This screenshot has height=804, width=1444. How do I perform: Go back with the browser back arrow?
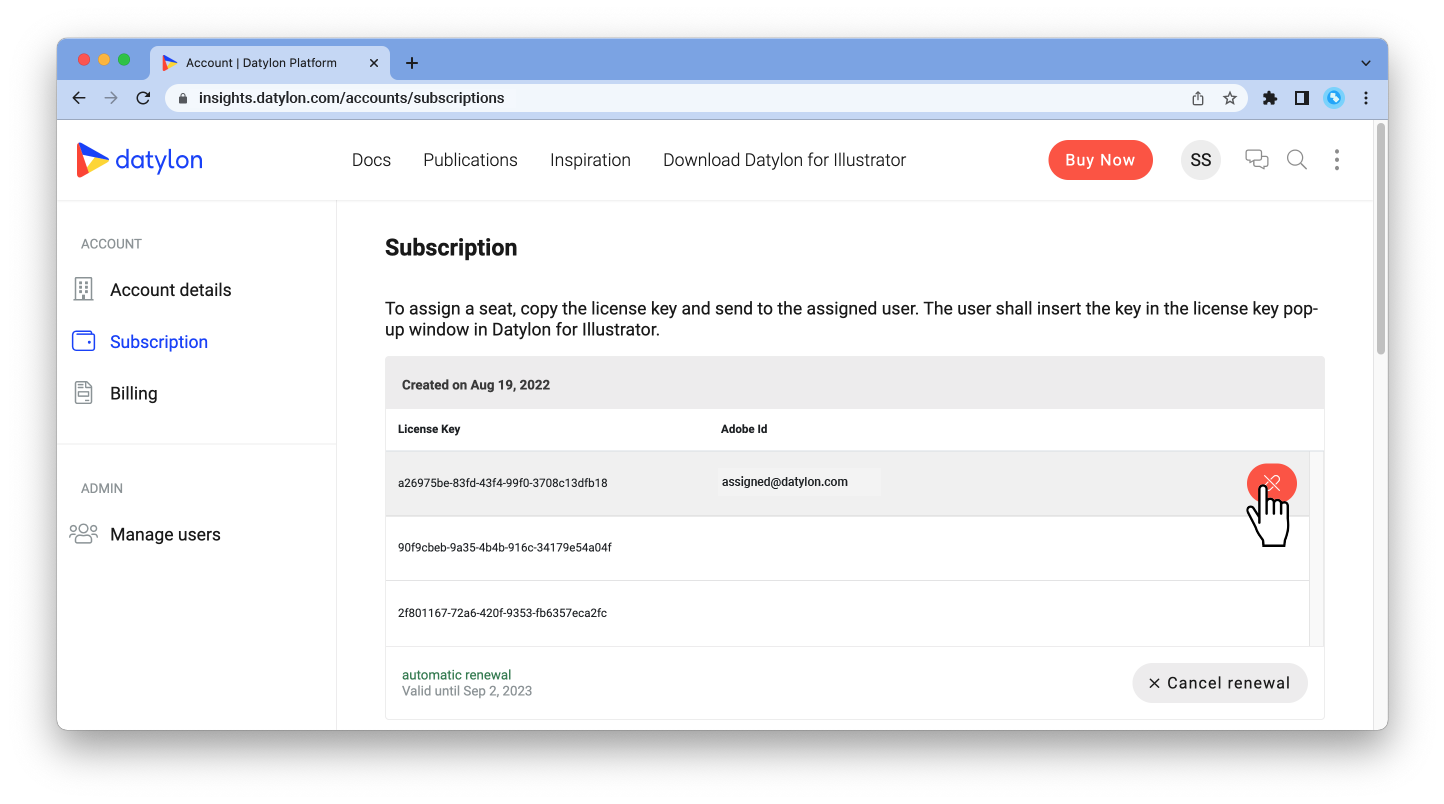tap(79, 98)
